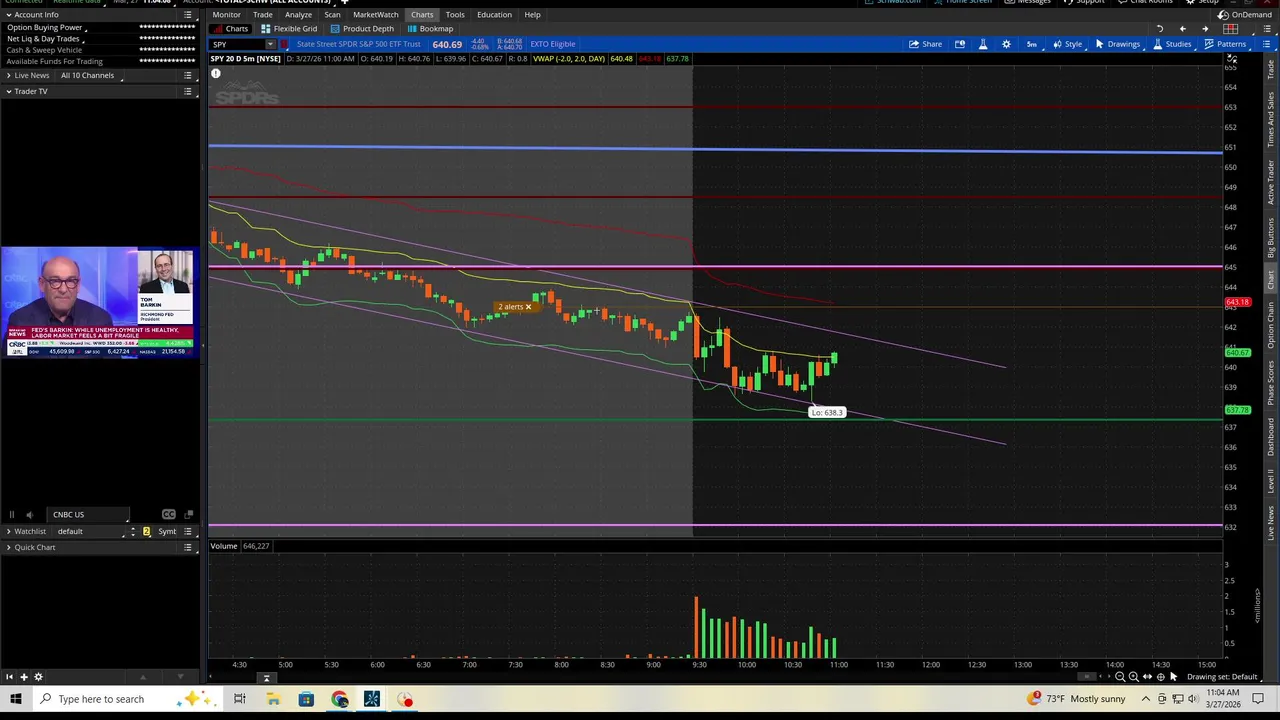Open the Studies menu
The image size is (1280, 720).
pos(1172,44)
